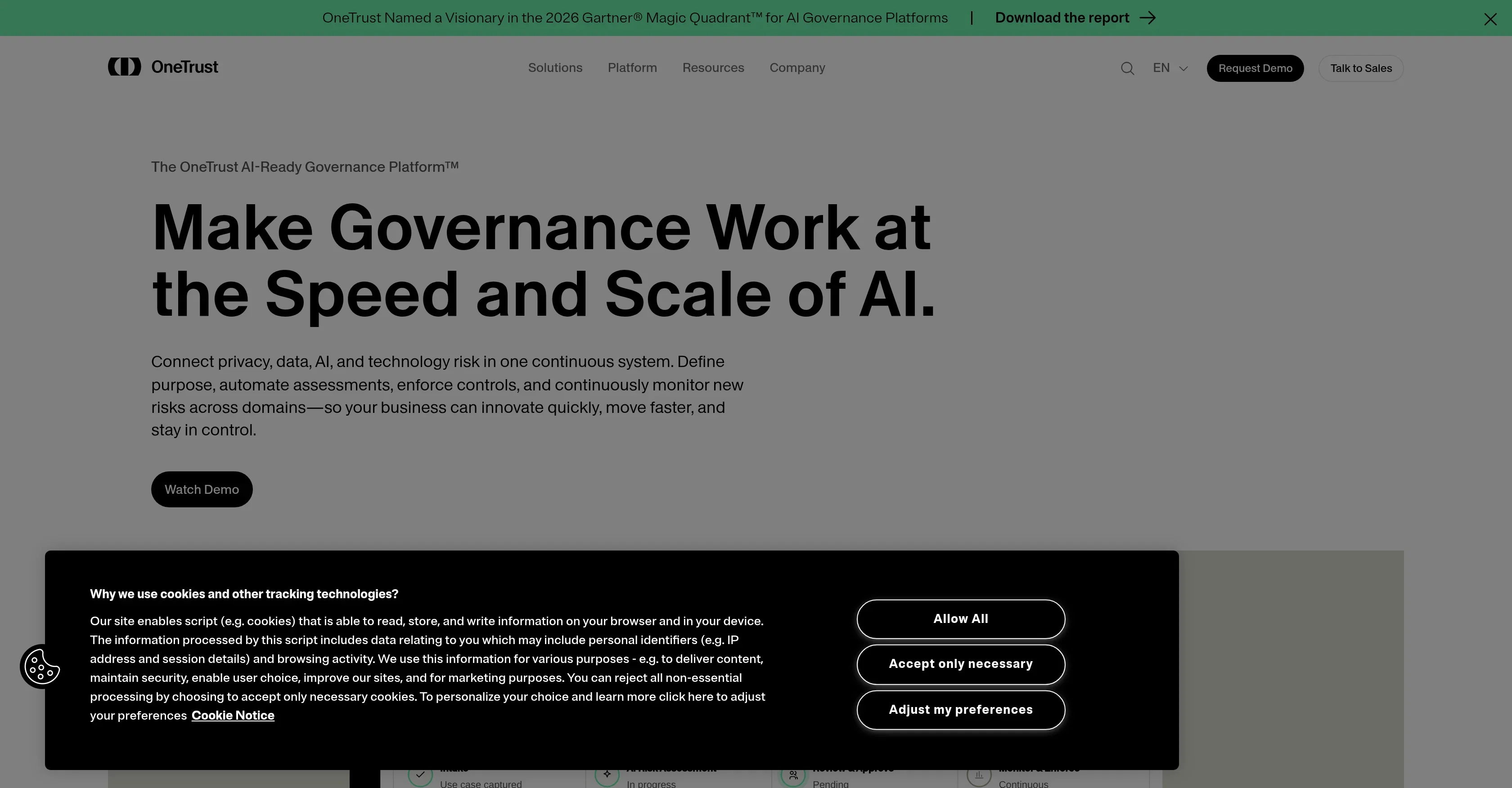Click the cookie banner heading text
Screen dimensions: 1512x788
coord(244,594)
